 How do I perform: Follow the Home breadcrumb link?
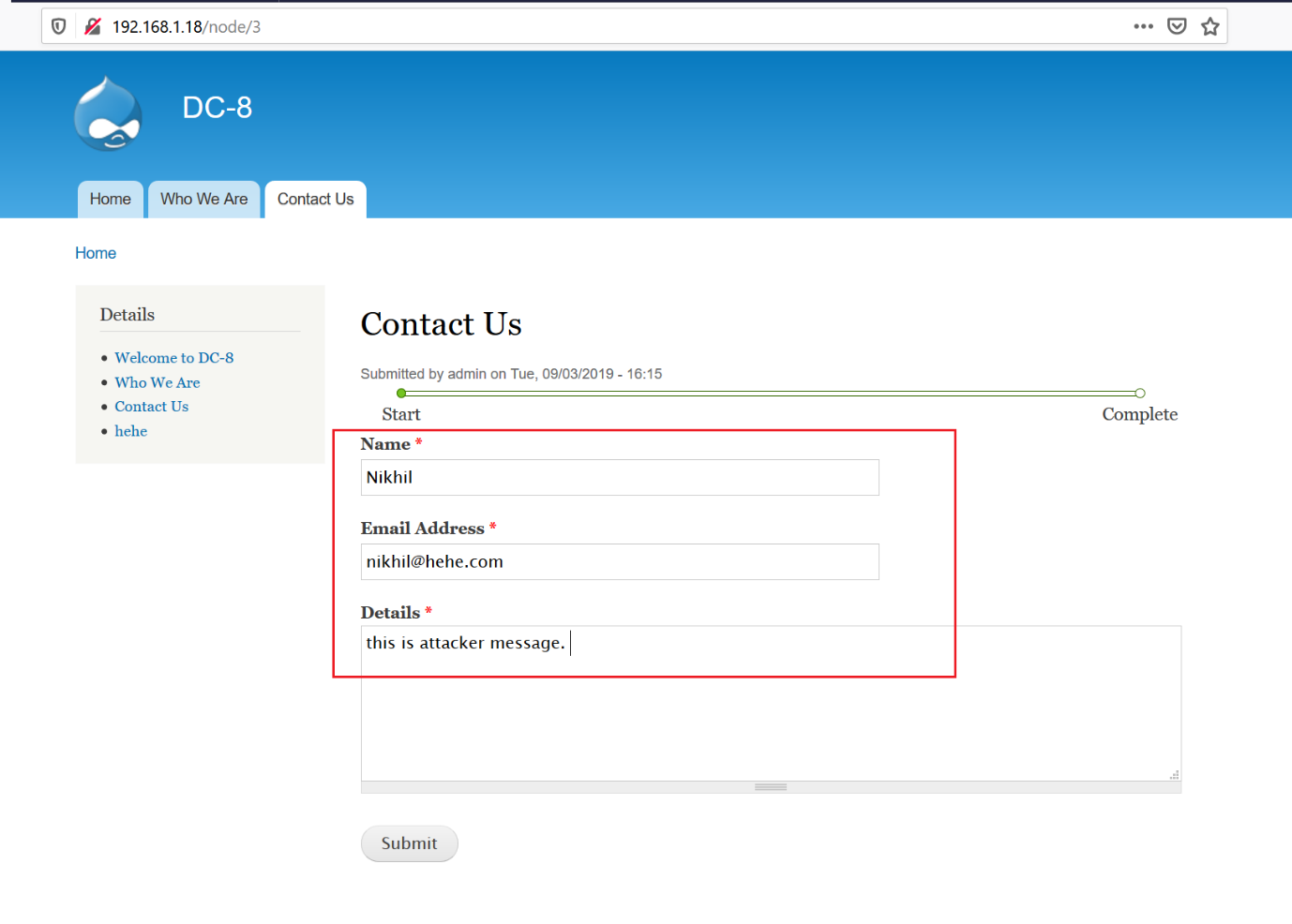tap(96, 253)
